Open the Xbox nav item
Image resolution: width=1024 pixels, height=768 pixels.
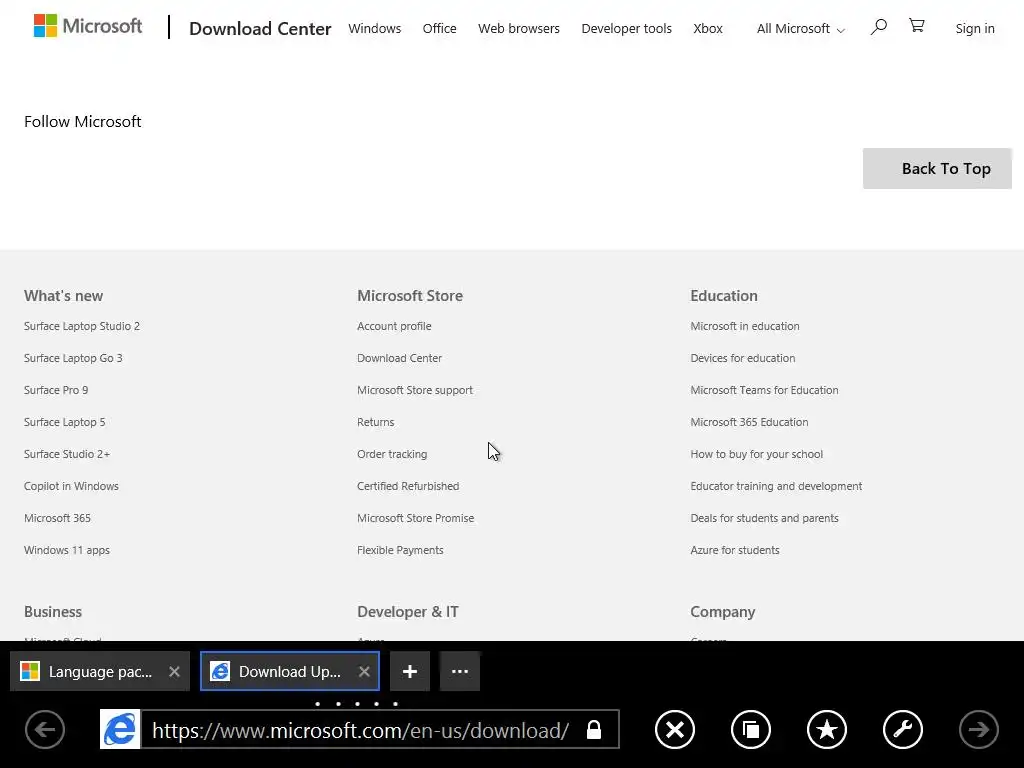708,29
